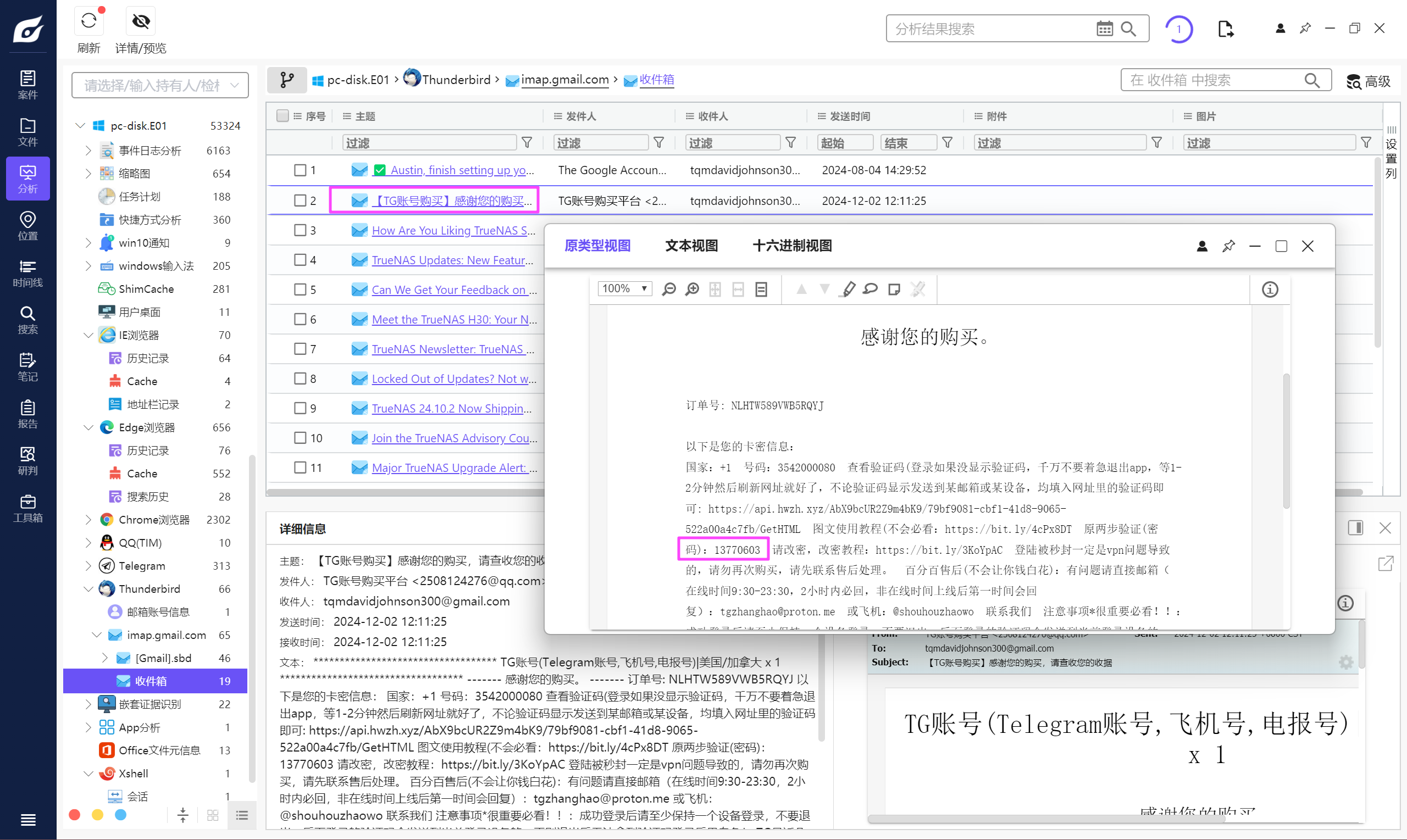Click the comment bubble tool in the preview
The width and height of the screenshot is (1407, 840).
(x=871, y=289)
